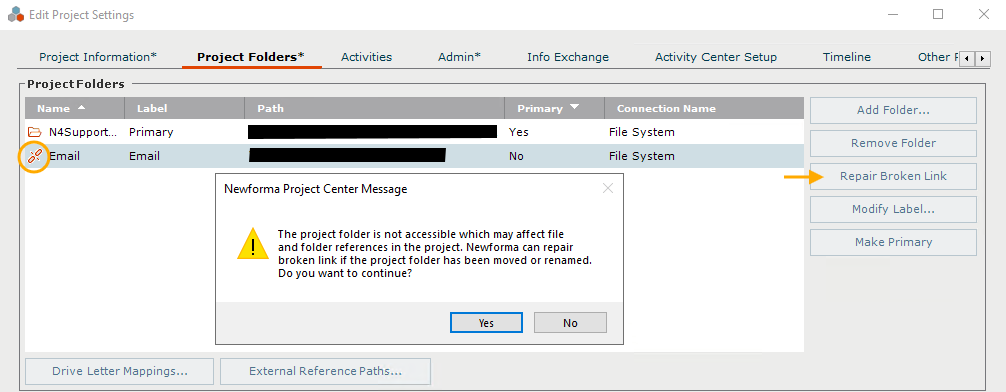The width and height of the screenshot is (1006, 392).
Task: Click the Repair Broken Link button
Action: tap(893, 176)
